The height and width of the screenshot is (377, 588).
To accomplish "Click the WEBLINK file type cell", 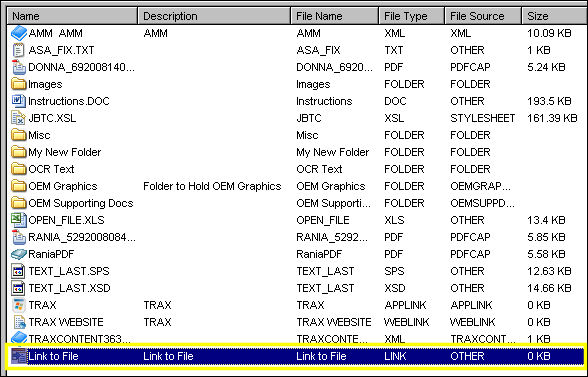I will pos(406,322).
